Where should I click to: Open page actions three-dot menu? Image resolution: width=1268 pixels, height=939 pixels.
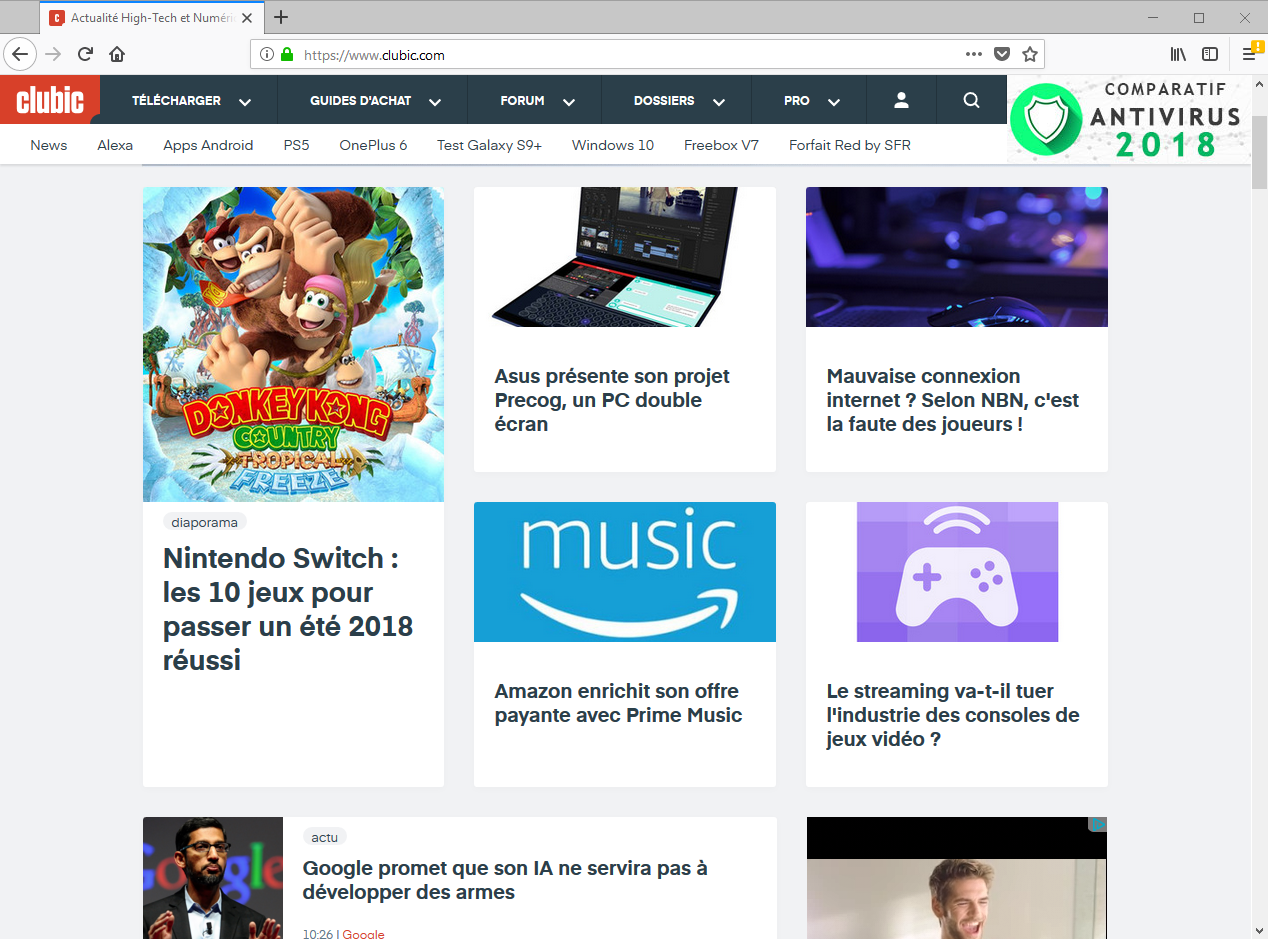974,54
